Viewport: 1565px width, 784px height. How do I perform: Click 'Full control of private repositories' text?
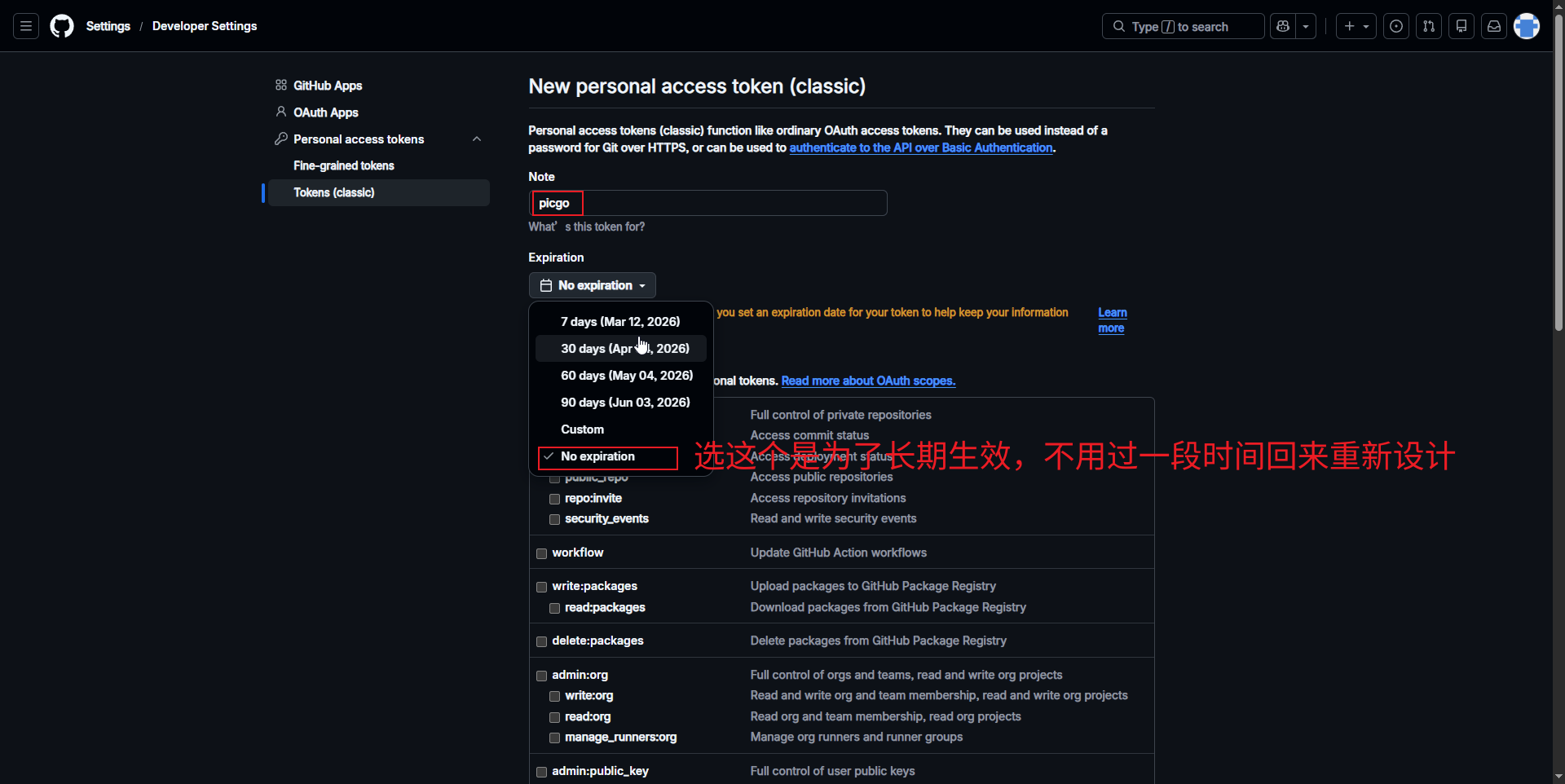tap(840, 415)
